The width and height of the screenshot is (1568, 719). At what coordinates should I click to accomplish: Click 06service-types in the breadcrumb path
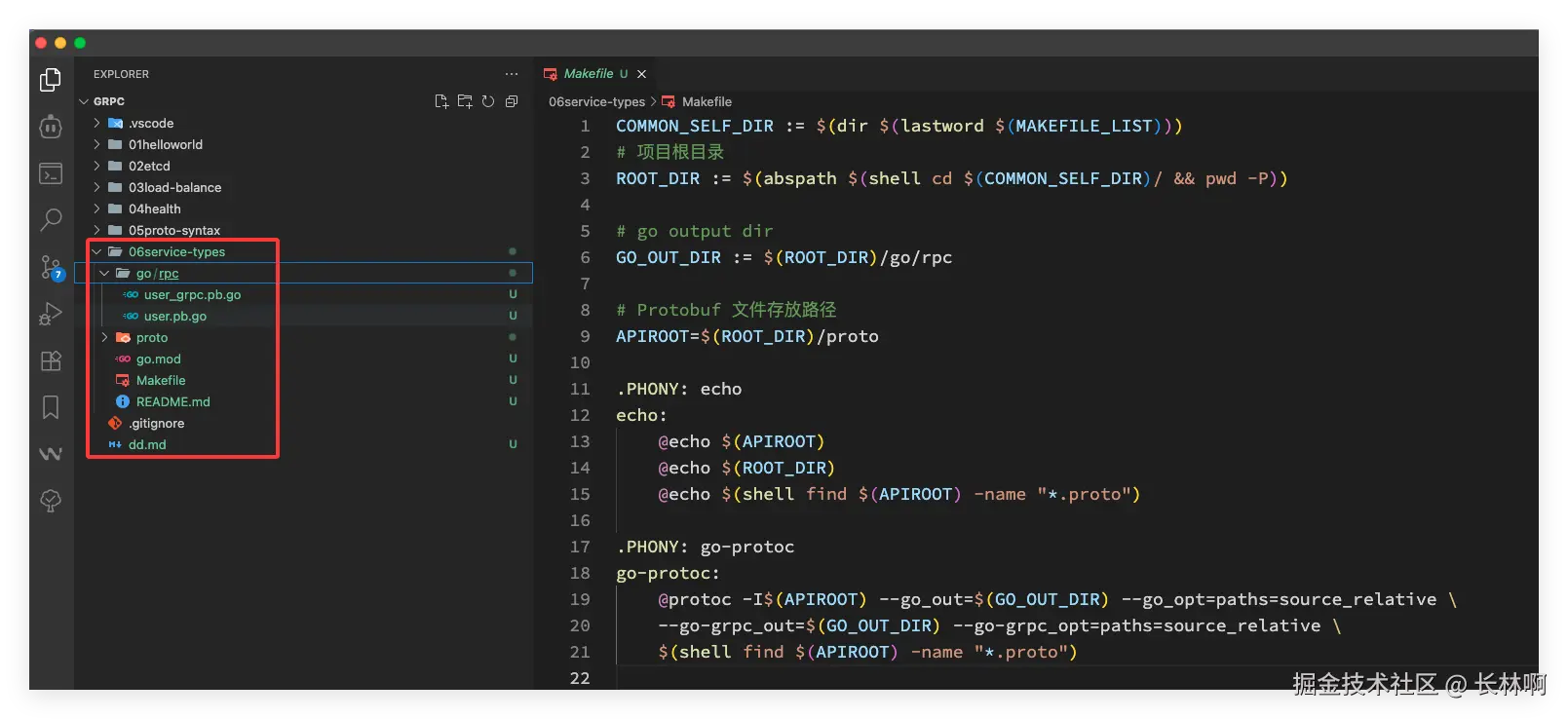click(x=596, y=101)
